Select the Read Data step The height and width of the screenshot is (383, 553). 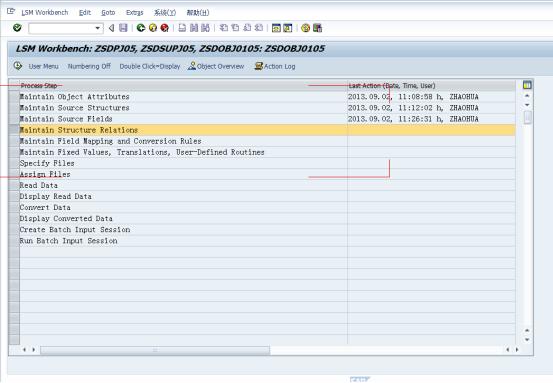[183, 186]
